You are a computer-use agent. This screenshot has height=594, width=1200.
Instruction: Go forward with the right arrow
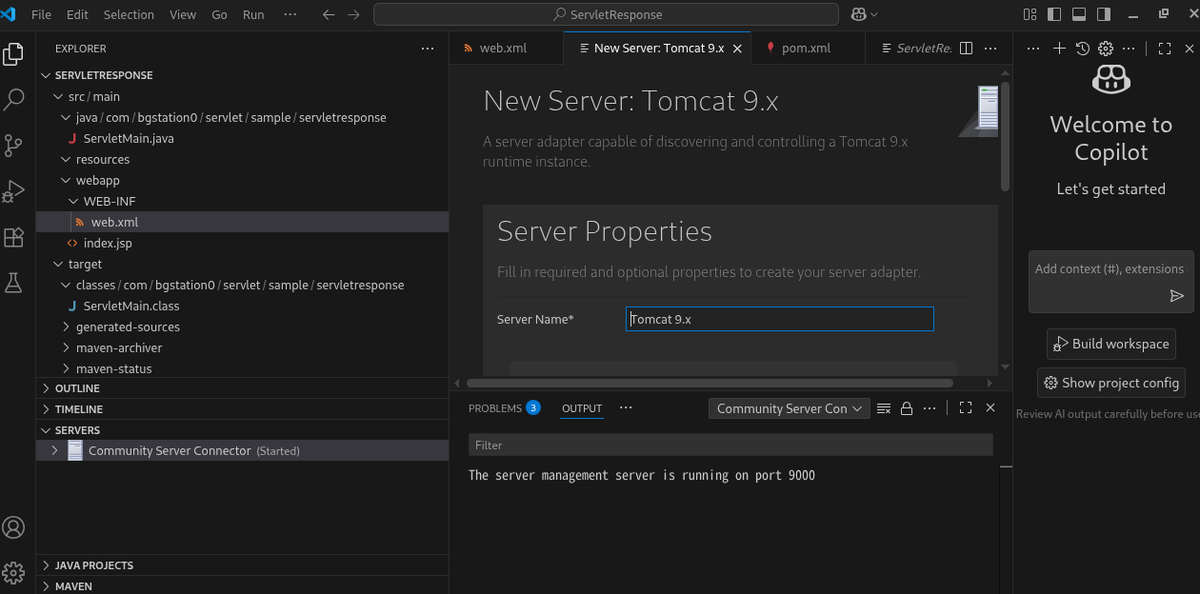[352, 15]
